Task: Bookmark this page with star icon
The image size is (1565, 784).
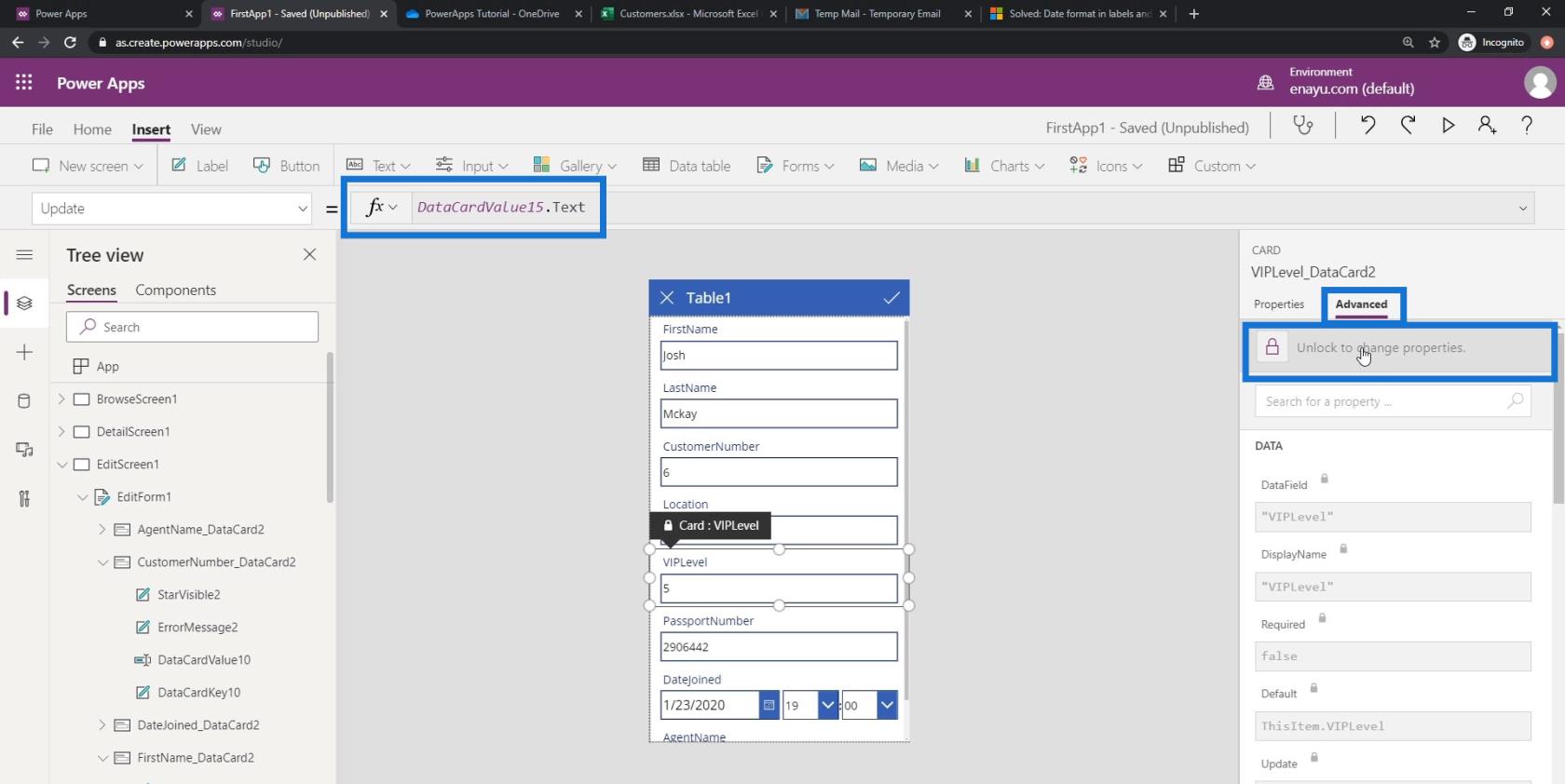Action: click(1435, 42)
